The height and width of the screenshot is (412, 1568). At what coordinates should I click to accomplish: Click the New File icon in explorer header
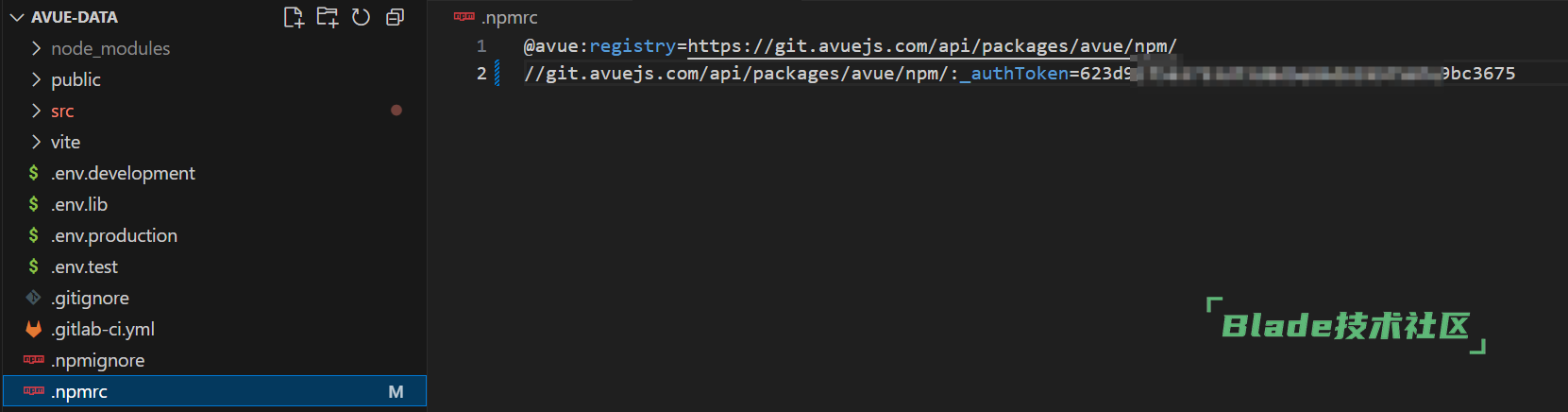pyautogui.click(x=294, y=17)
